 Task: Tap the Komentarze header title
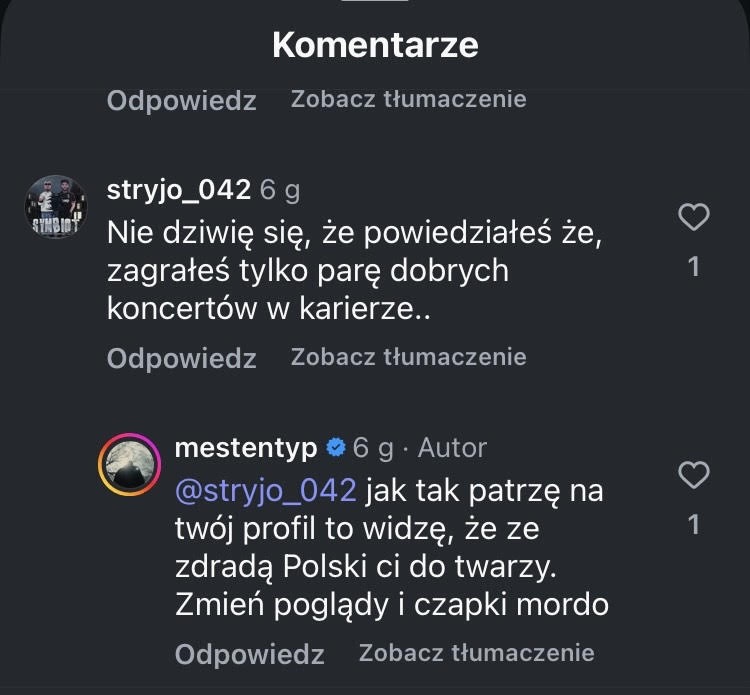tap(375, 45)
